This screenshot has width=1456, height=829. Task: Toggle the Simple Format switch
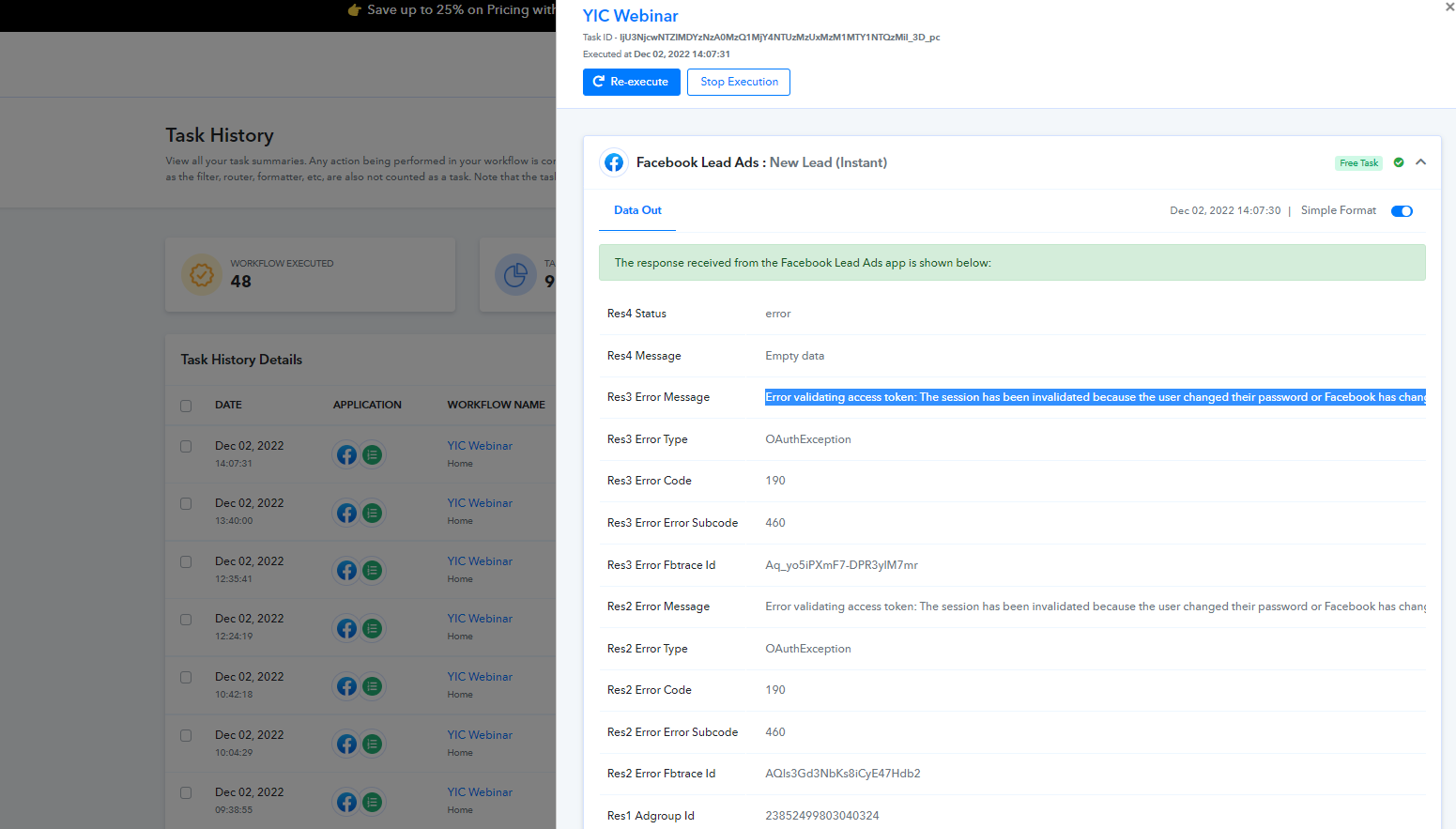(1402, 211)
